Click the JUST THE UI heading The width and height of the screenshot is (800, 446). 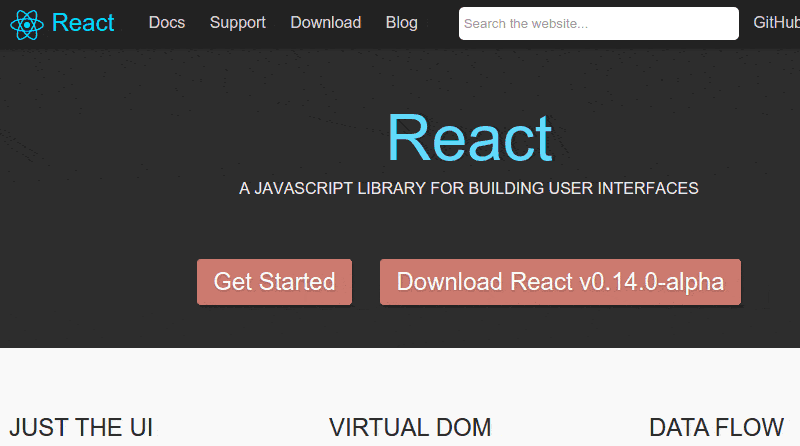(81, 428)
